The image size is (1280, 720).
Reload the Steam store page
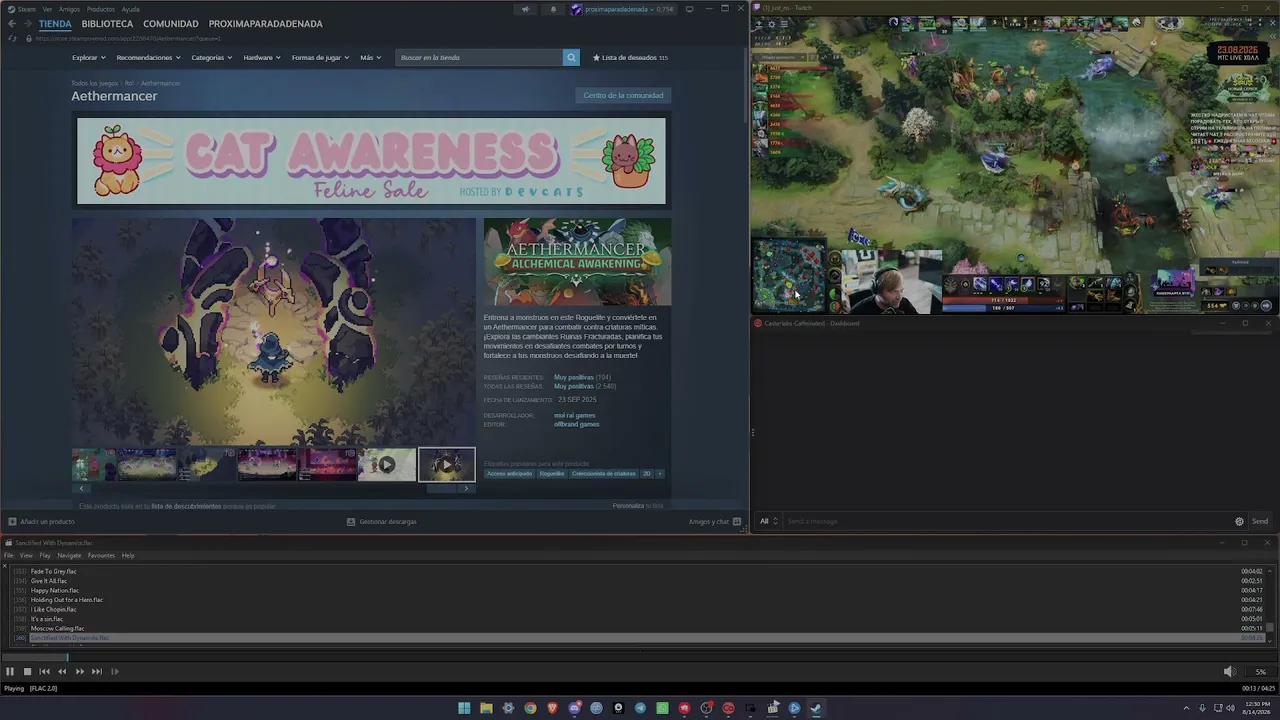point(12,38)
